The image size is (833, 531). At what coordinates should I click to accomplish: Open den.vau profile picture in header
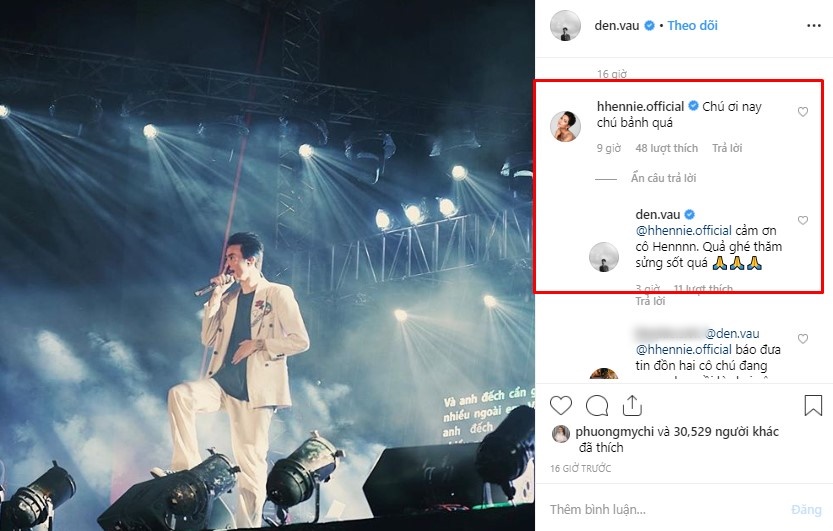coord(567,26)
